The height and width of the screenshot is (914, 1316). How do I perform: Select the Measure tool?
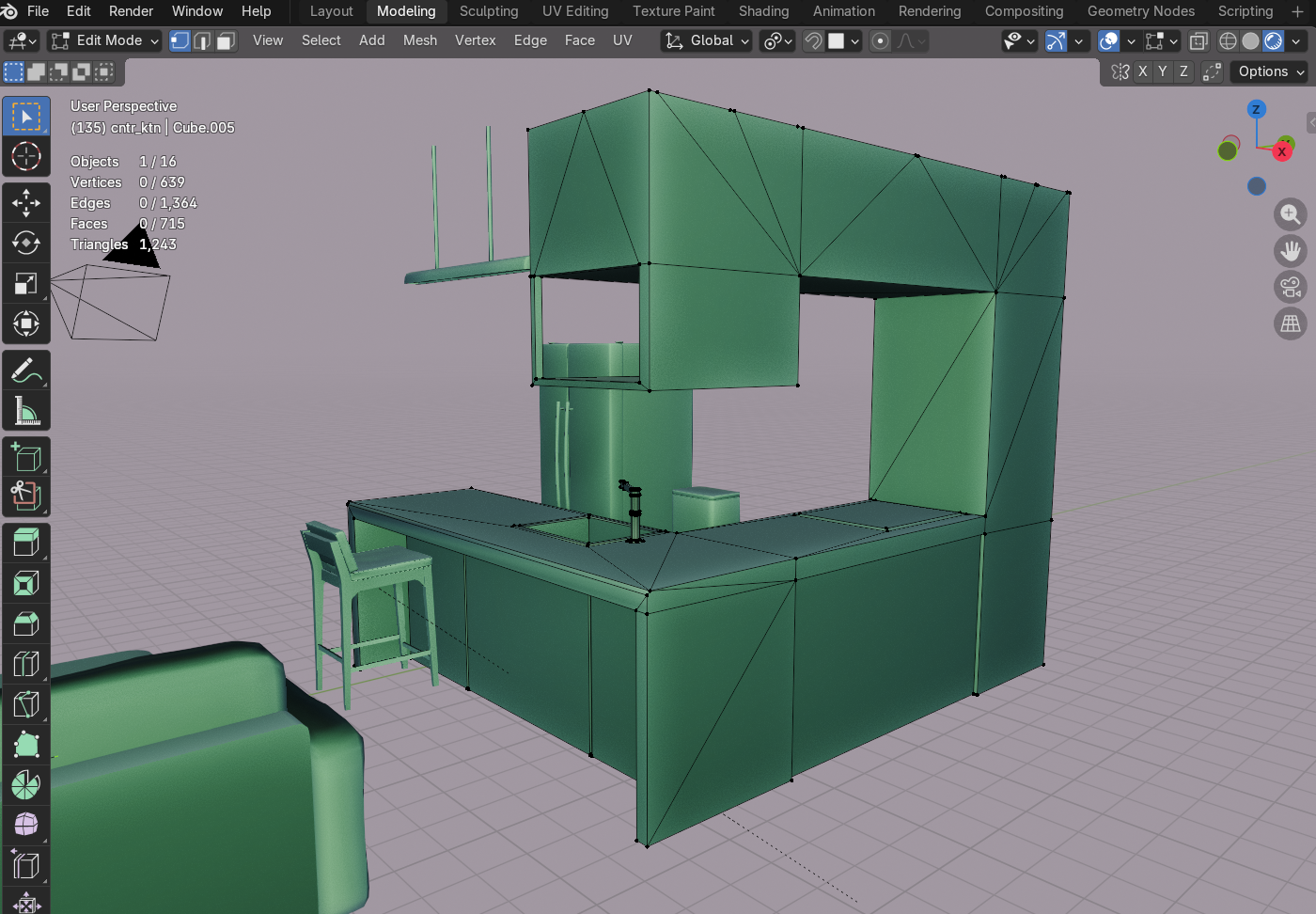click(x=26, y=411)
